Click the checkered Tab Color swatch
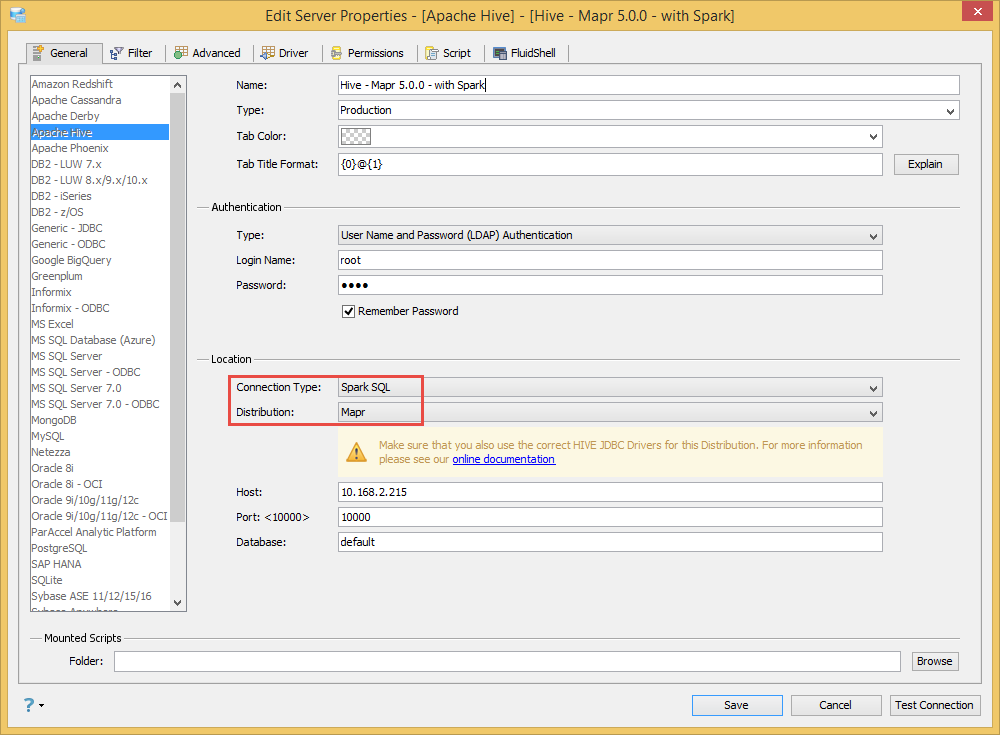This screenshot has height=735, width=1000. point(356,137)
